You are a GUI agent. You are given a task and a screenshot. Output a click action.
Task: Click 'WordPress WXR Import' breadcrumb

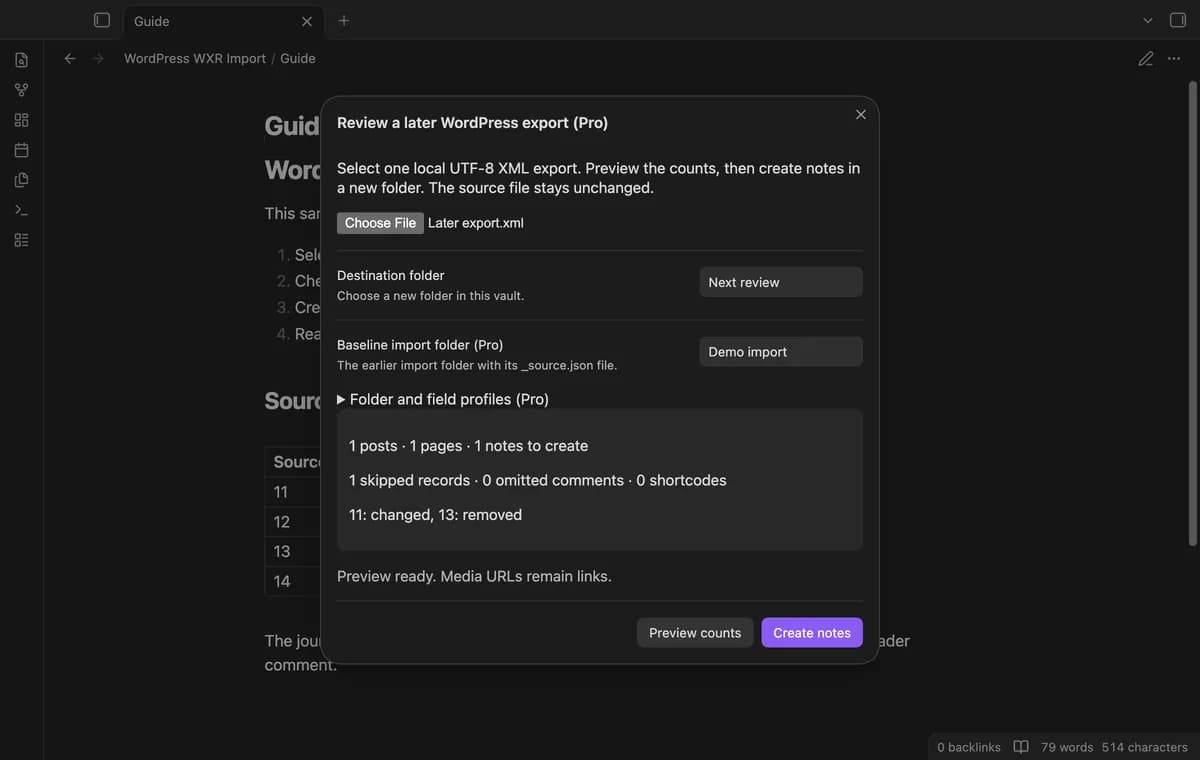click(195, 58)
